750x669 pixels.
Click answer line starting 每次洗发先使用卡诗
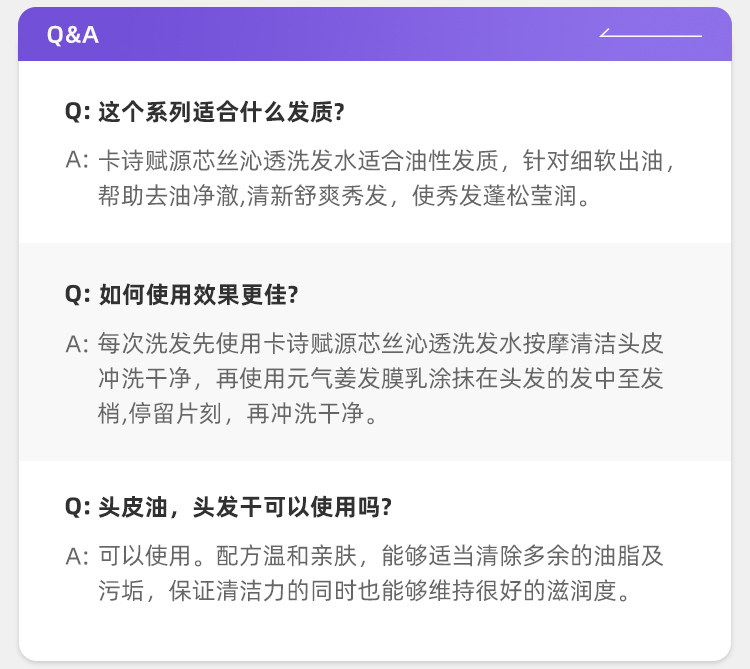[380, 344]
